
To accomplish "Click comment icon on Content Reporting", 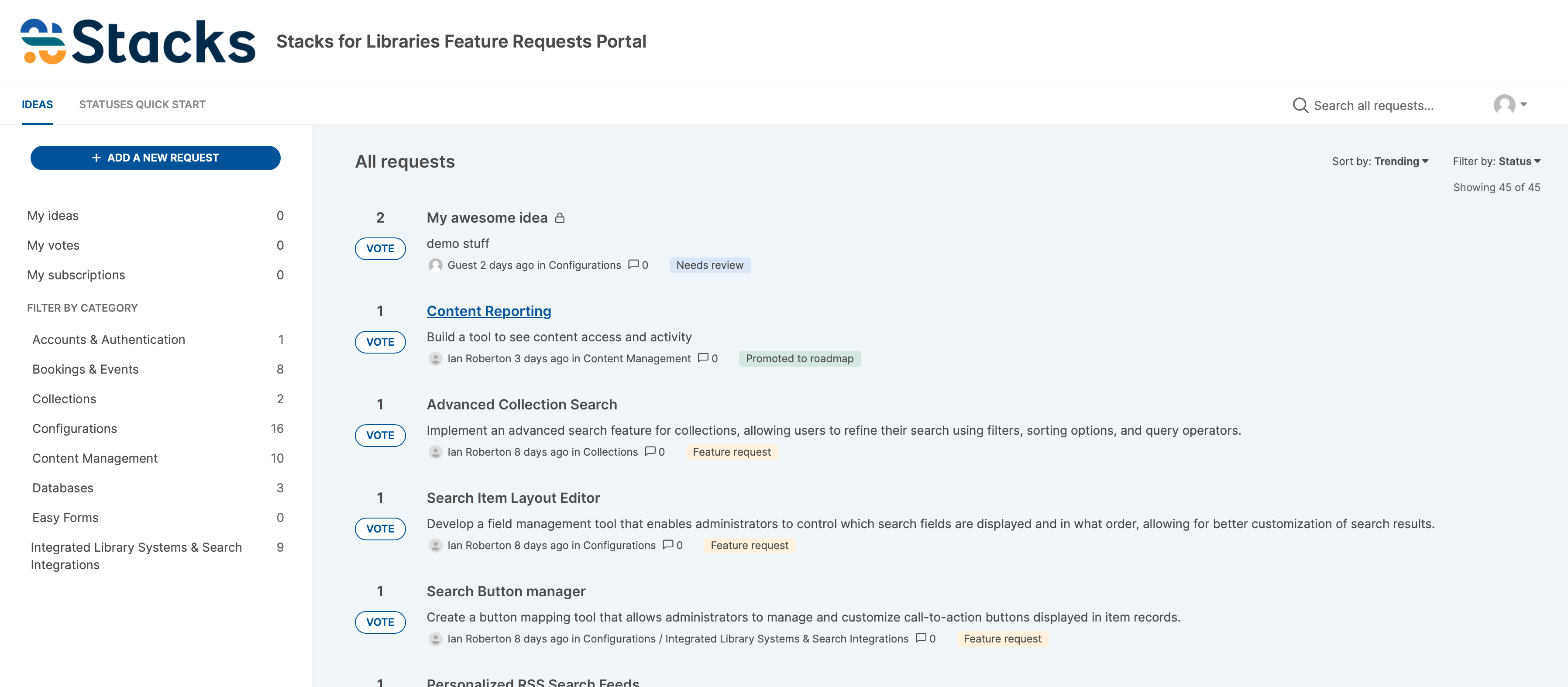I will (x=702, y=358).
